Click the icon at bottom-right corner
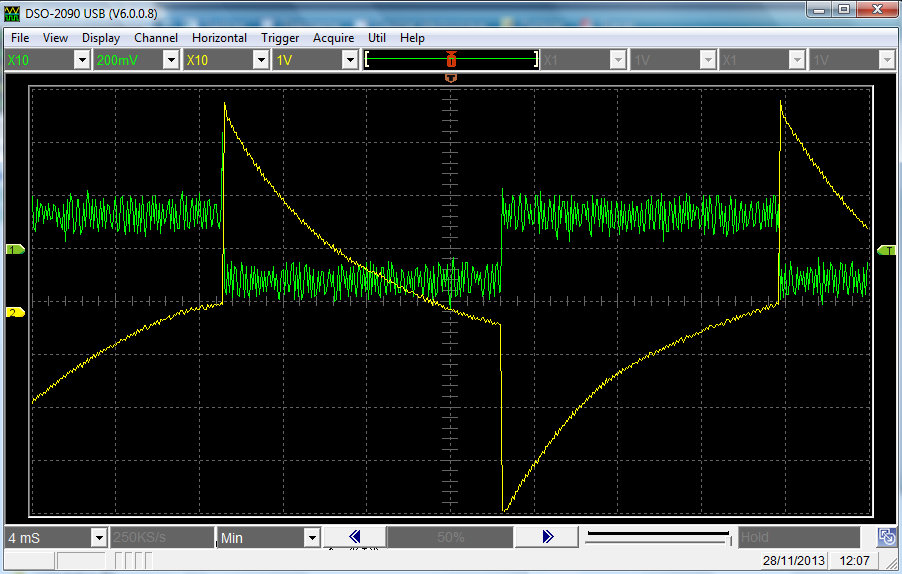 coord(885,537)
